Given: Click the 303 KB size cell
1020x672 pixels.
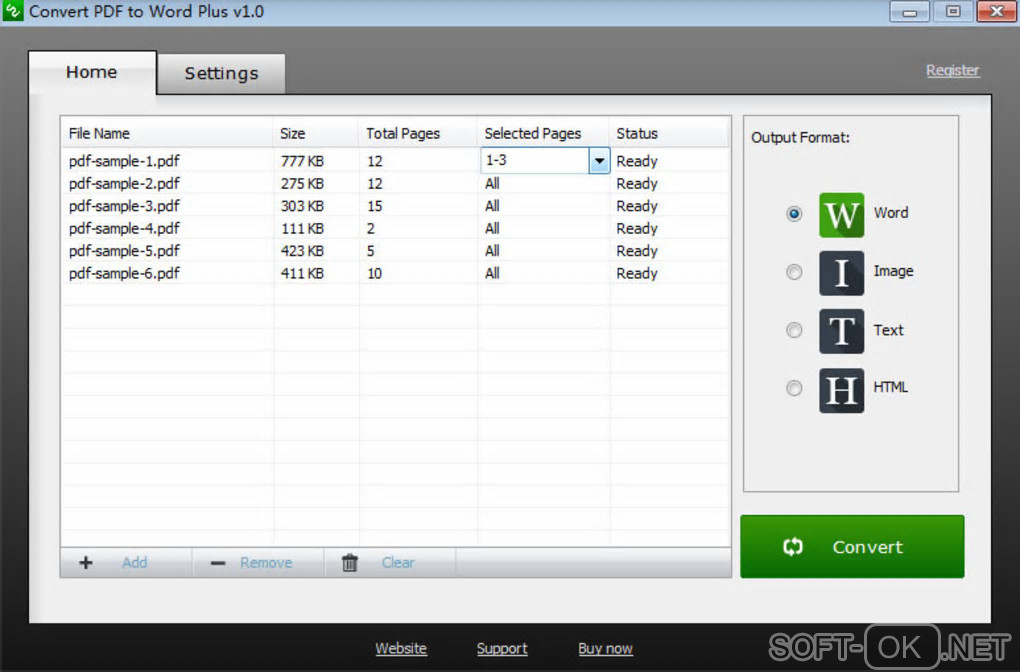Looking at the screenshot, I should (302, 206).
